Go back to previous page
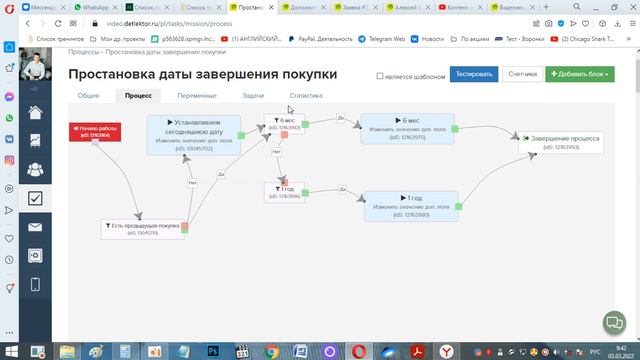Screen dimensions: 640x360 point(28,24)
